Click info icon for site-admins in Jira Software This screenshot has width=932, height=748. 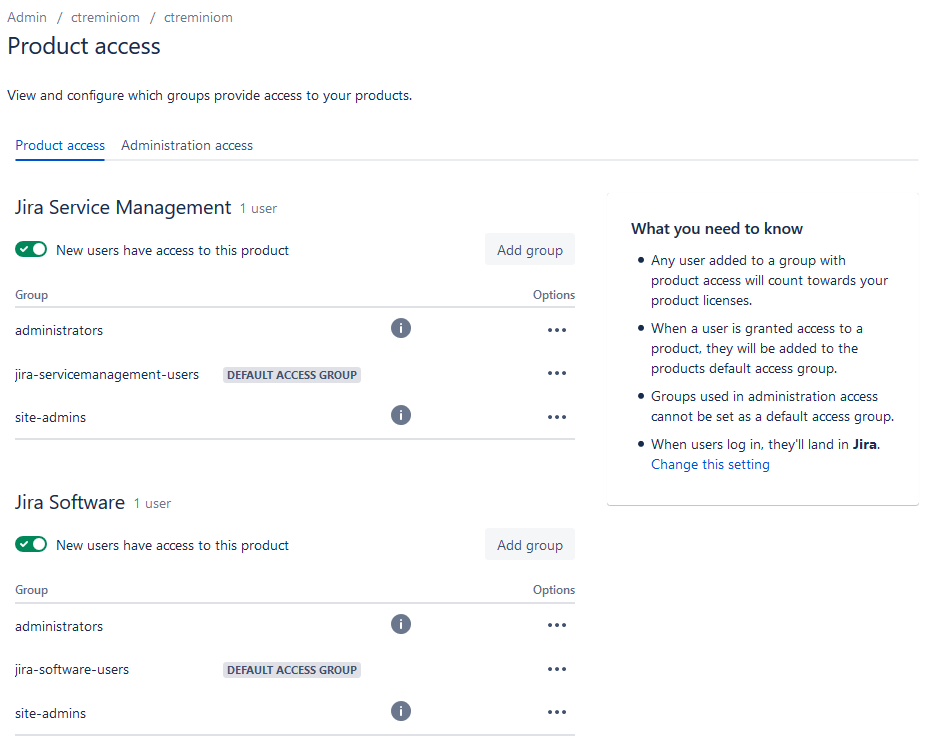coord(401,711)
